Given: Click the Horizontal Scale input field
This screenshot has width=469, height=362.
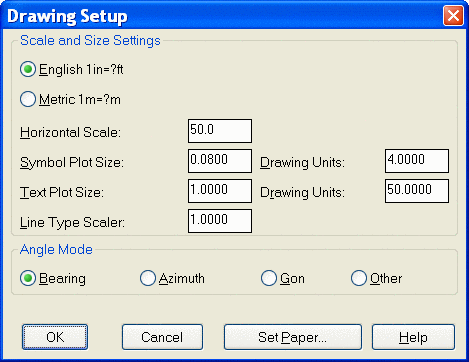Looking at the screenshot, I should pos(220,131).
